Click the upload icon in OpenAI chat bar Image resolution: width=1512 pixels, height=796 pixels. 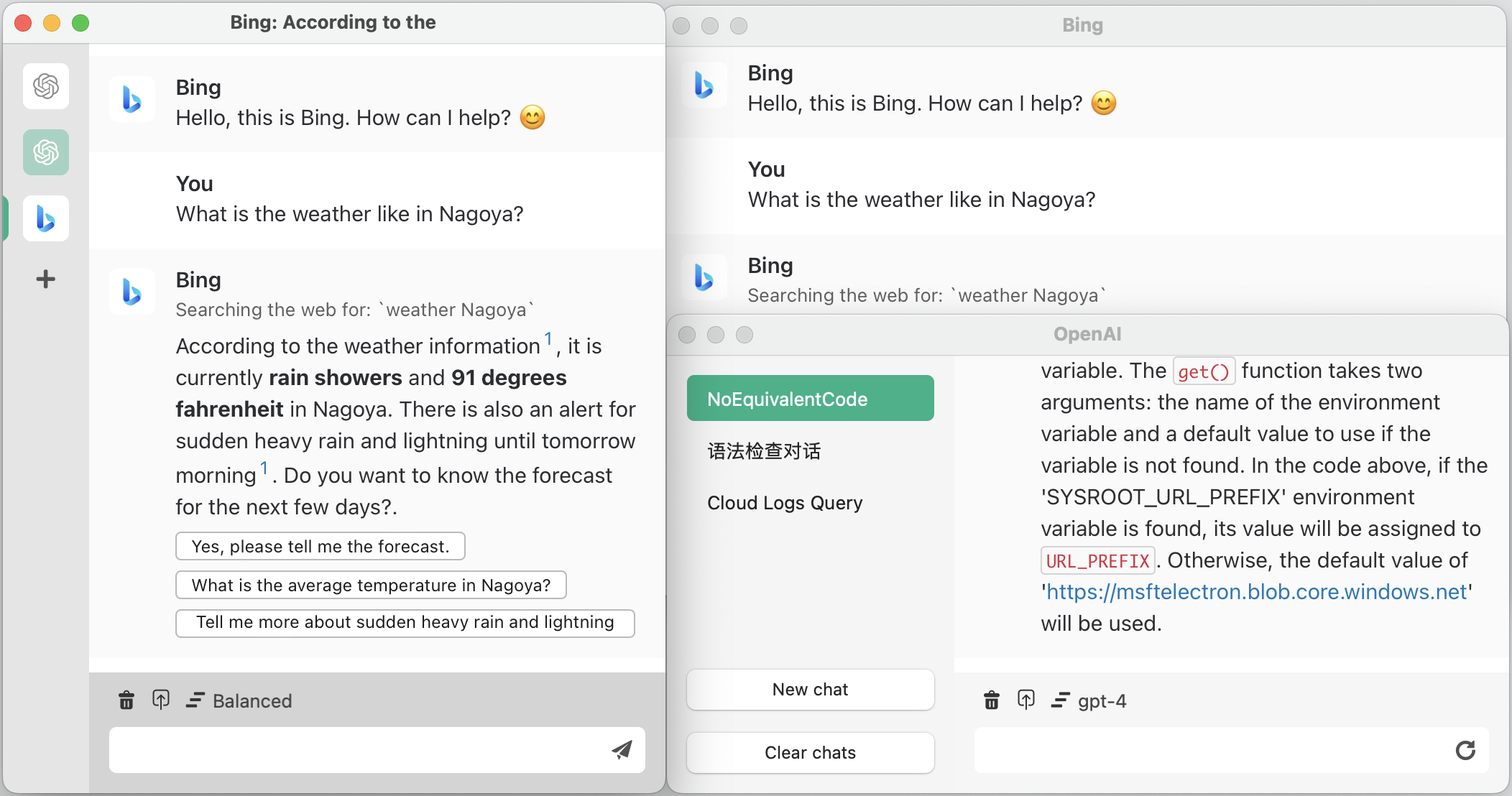[x=1025, y=701]
